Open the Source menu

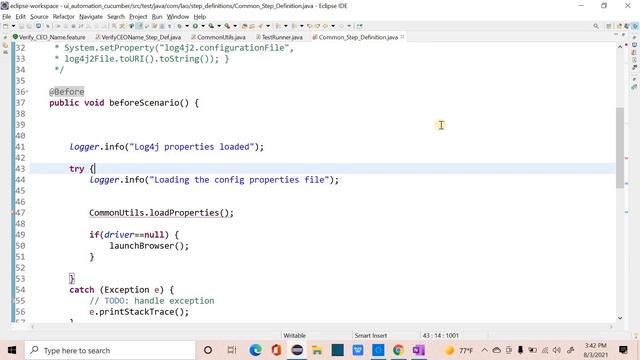39,17
